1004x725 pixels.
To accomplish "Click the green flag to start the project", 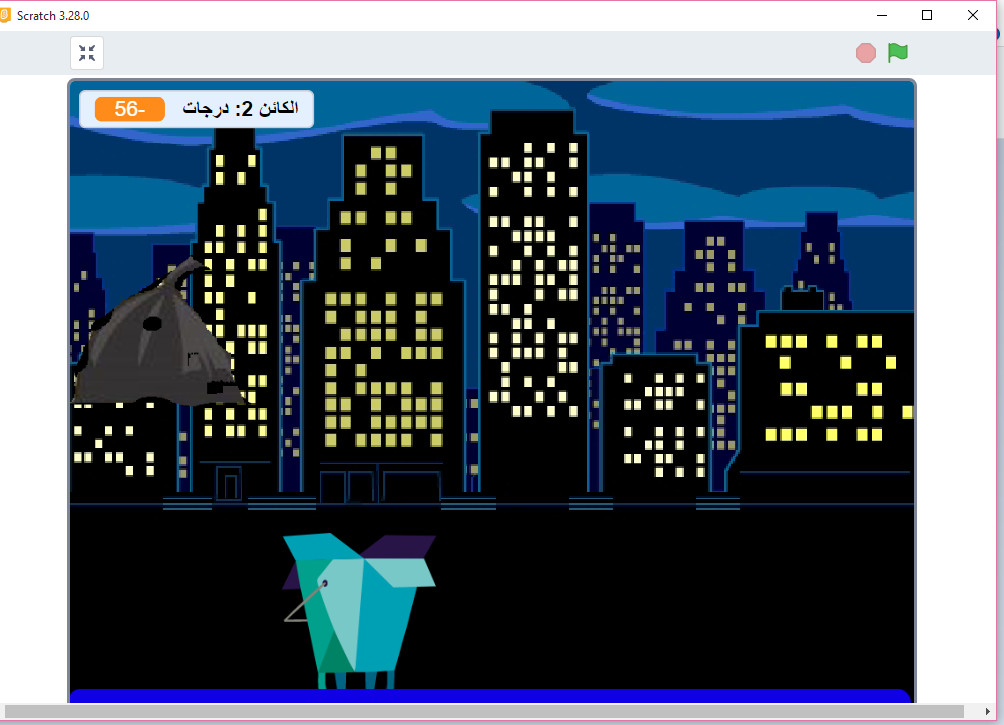I will (x=898, y=53).
